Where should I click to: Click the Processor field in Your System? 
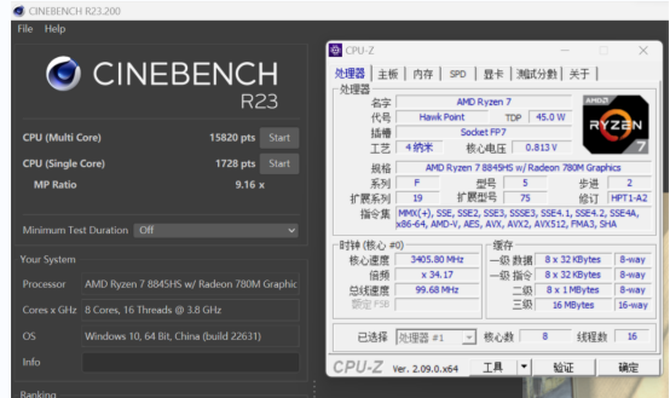tap(191, 284)
